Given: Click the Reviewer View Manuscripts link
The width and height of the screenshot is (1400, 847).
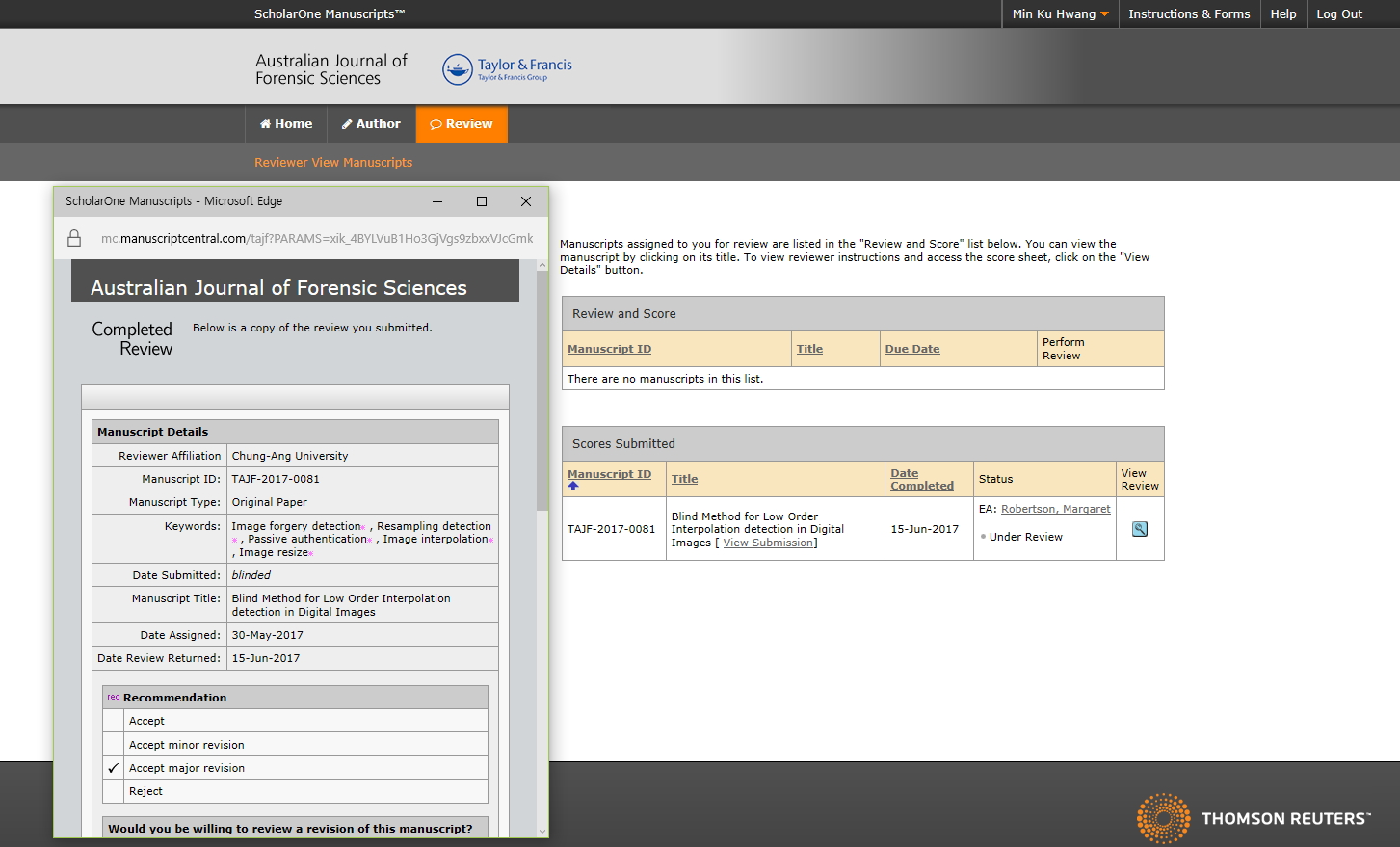Looking at the screenshot, I should click(x=333, y=163).
